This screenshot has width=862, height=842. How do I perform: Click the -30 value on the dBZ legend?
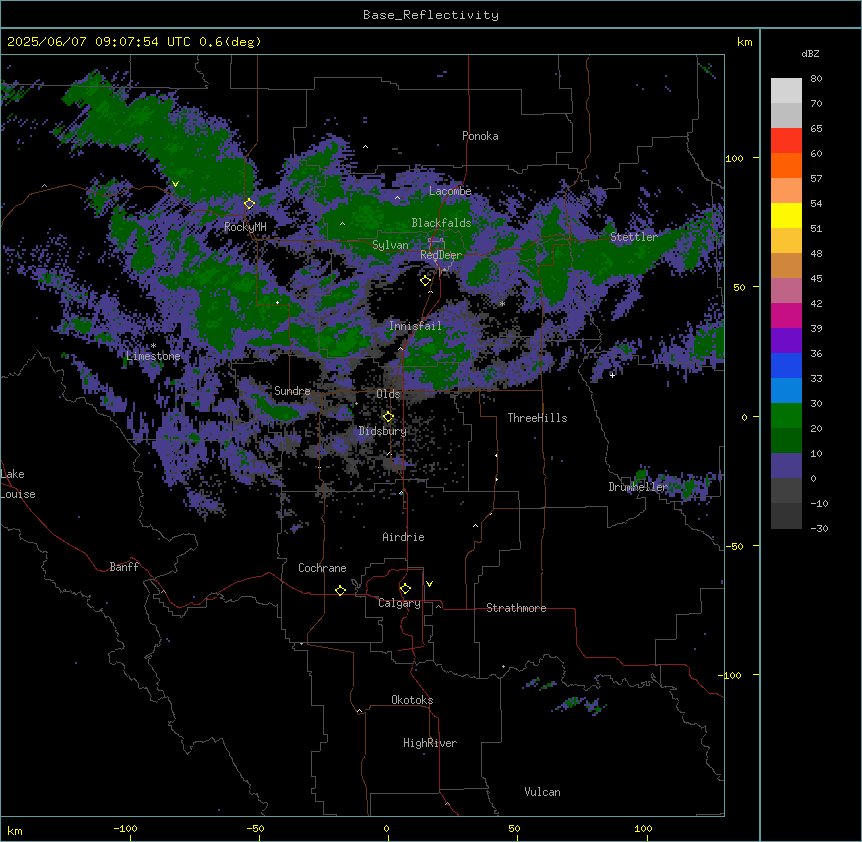(819, 528)
